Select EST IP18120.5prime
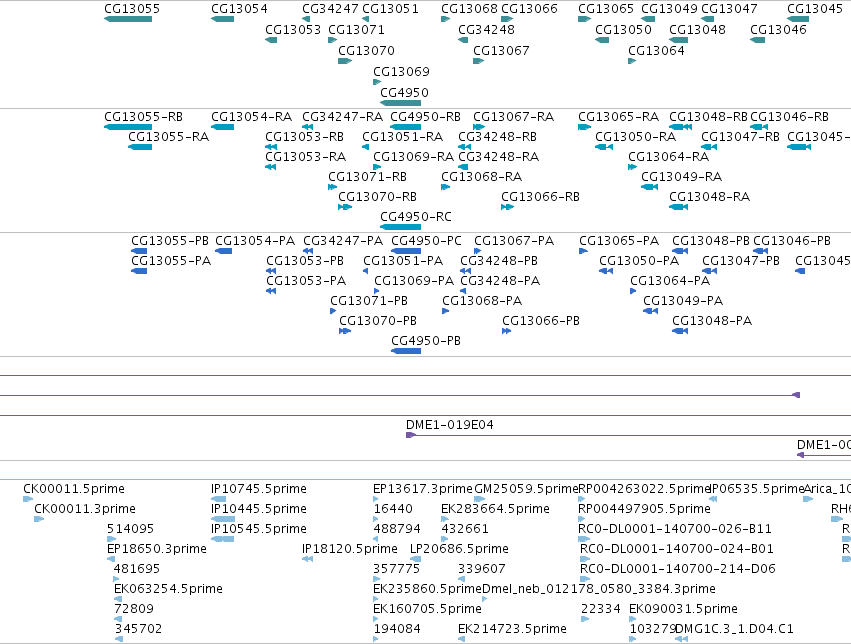Screen dimensions: 851x644 click(x=350, y=549)
